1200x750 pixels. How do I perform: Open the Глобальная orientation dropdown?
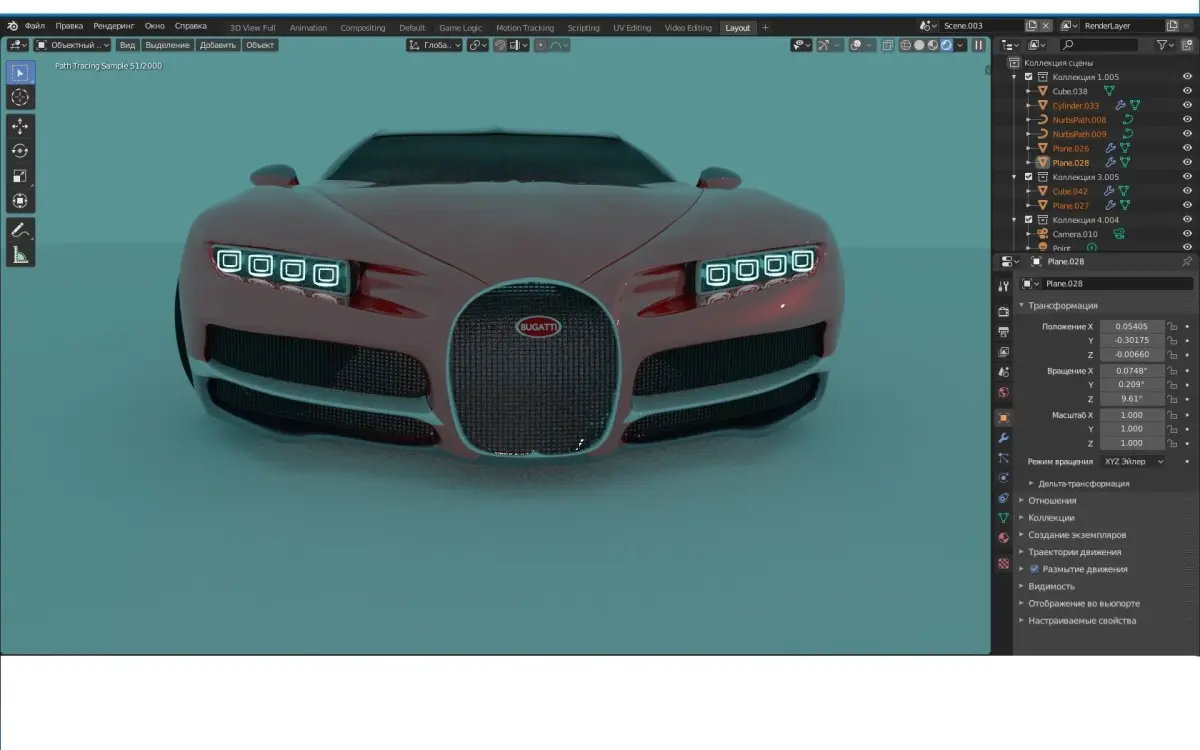click(x=434, y=45)
